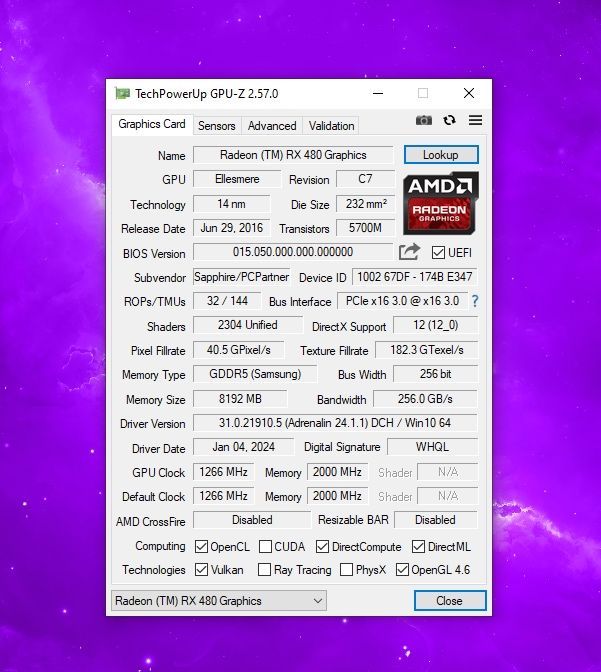This screenshot has width=601, height=672.
Task: Click the Default Clock field 1266 MHz
Action: click(x=223, y=496)
